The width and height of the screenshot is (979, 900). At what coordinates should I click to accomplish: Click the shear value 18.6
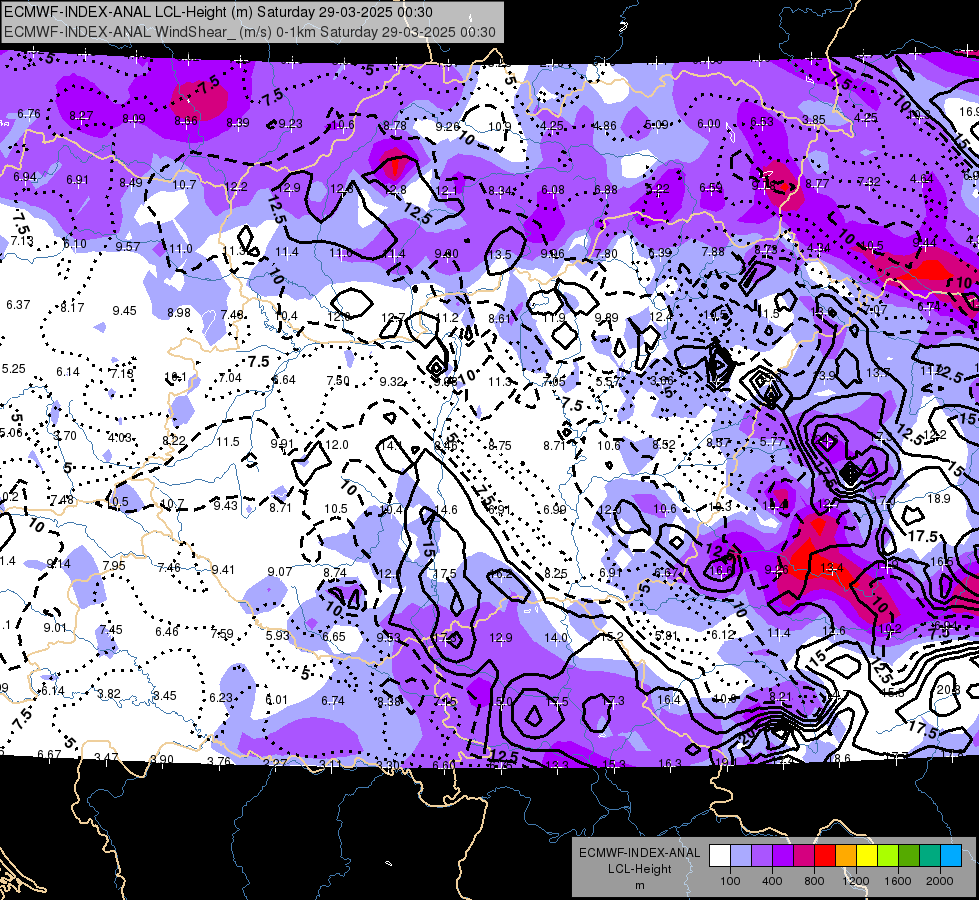tap(839, 758)
